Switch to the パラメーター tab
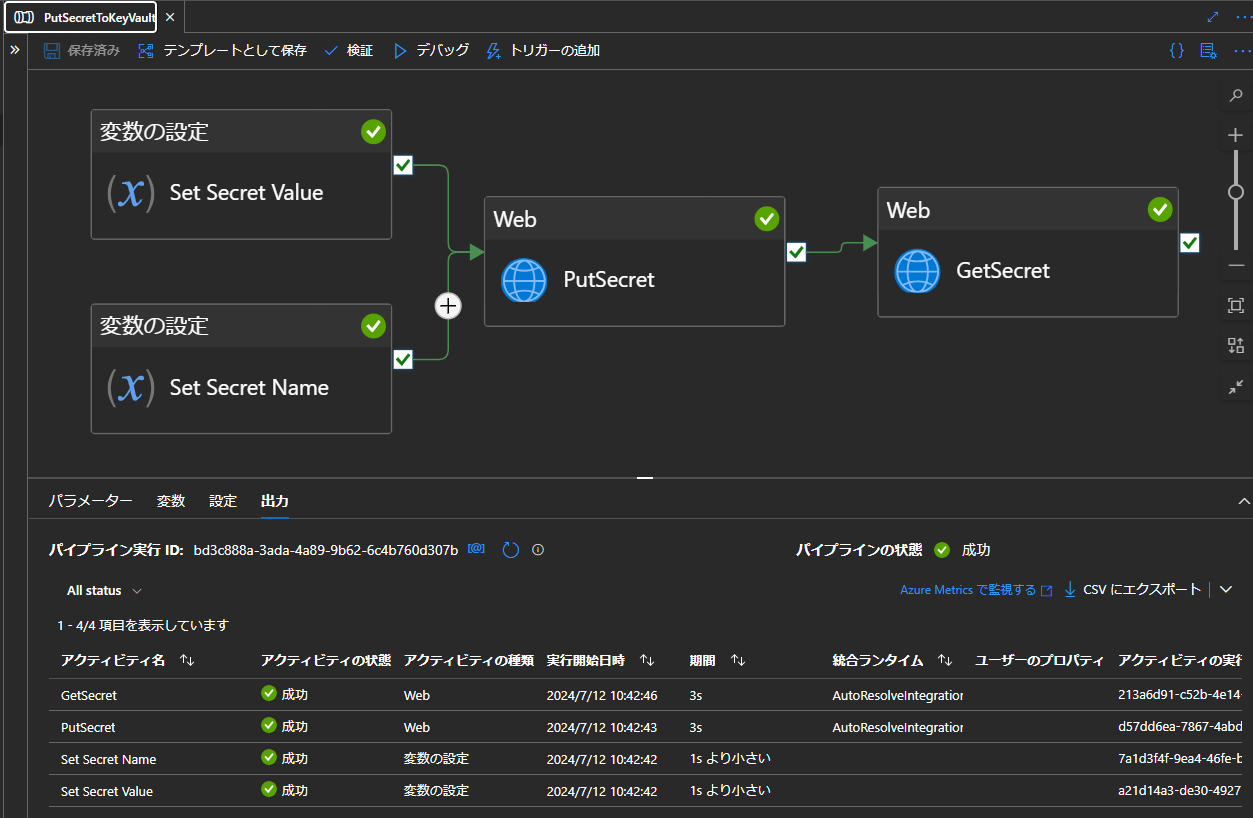Image resolution: width=1253 pixels, height=818 pixels. [x=90, y=501]
